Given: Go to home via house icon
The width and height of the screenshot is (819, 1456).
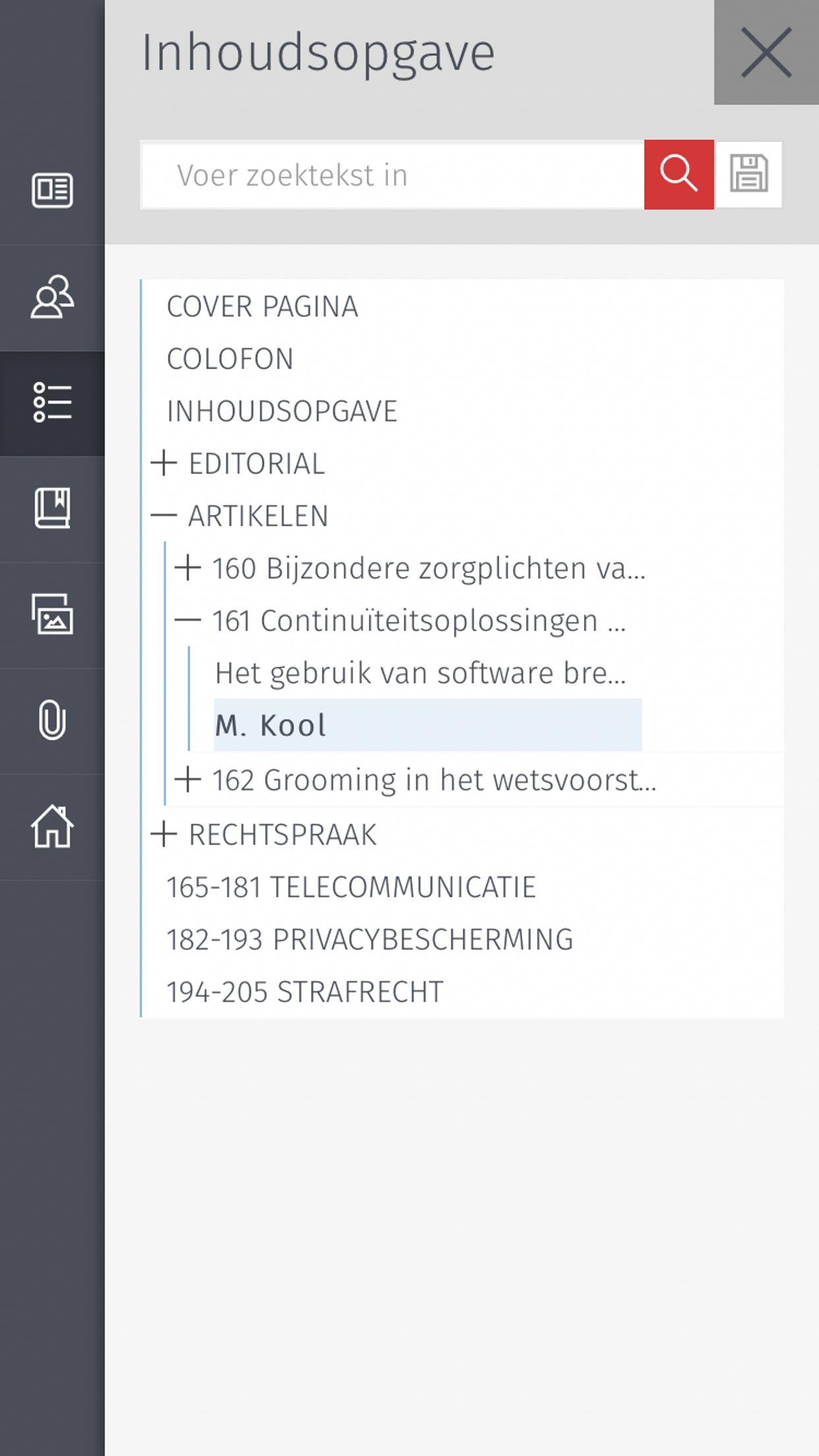Looking at the screenshot, I should pyautogui.click(x=52, y=826).
